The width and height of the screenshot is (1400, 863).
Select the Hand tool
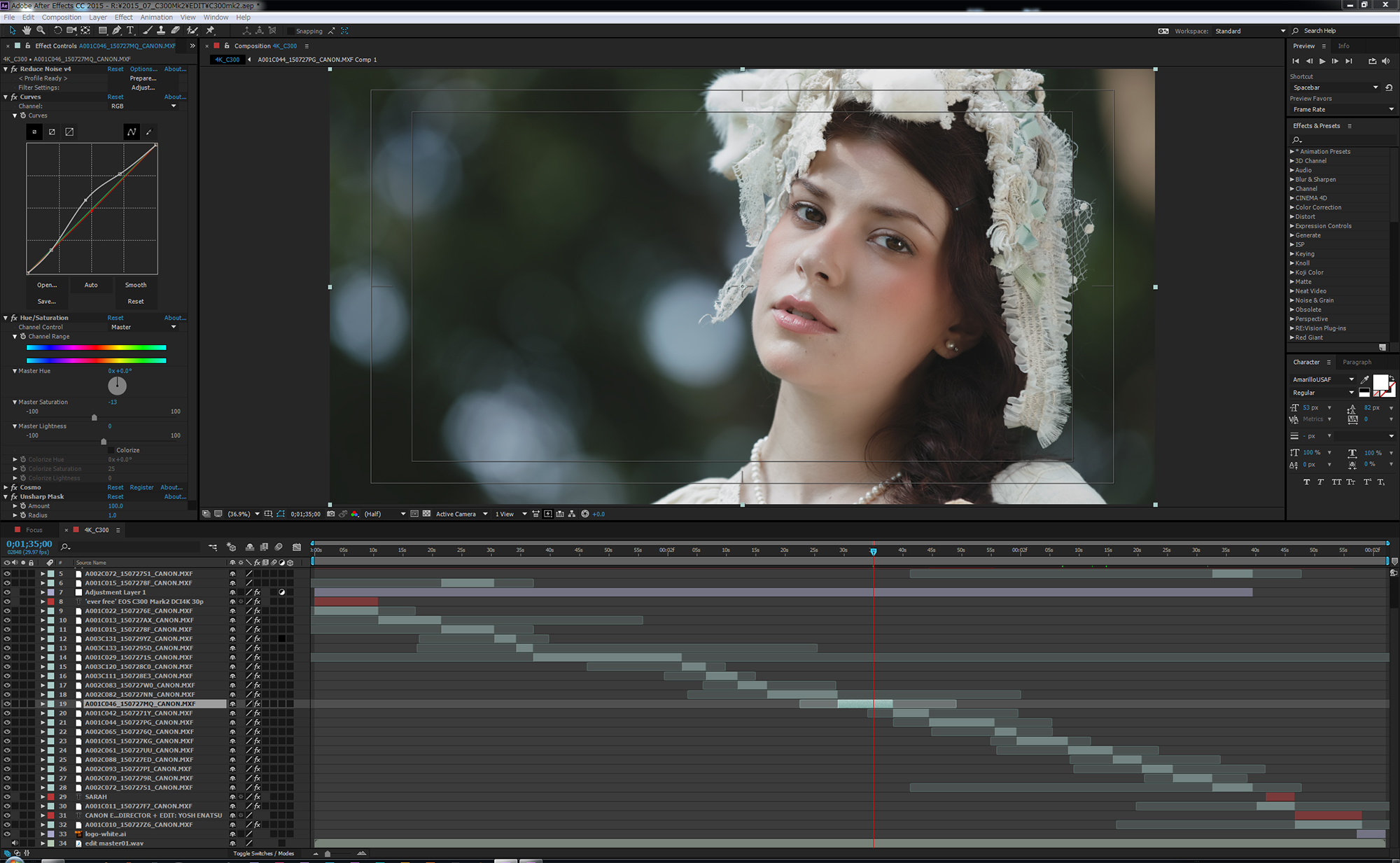[x=27, y=31]
